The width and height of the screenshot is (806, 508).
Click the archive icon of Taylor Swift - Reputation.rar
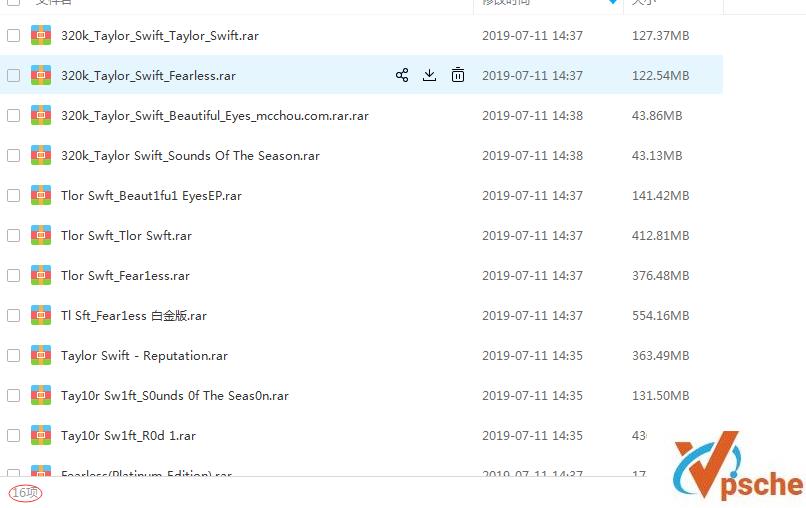pyautogui.click(x=41, y=355)
